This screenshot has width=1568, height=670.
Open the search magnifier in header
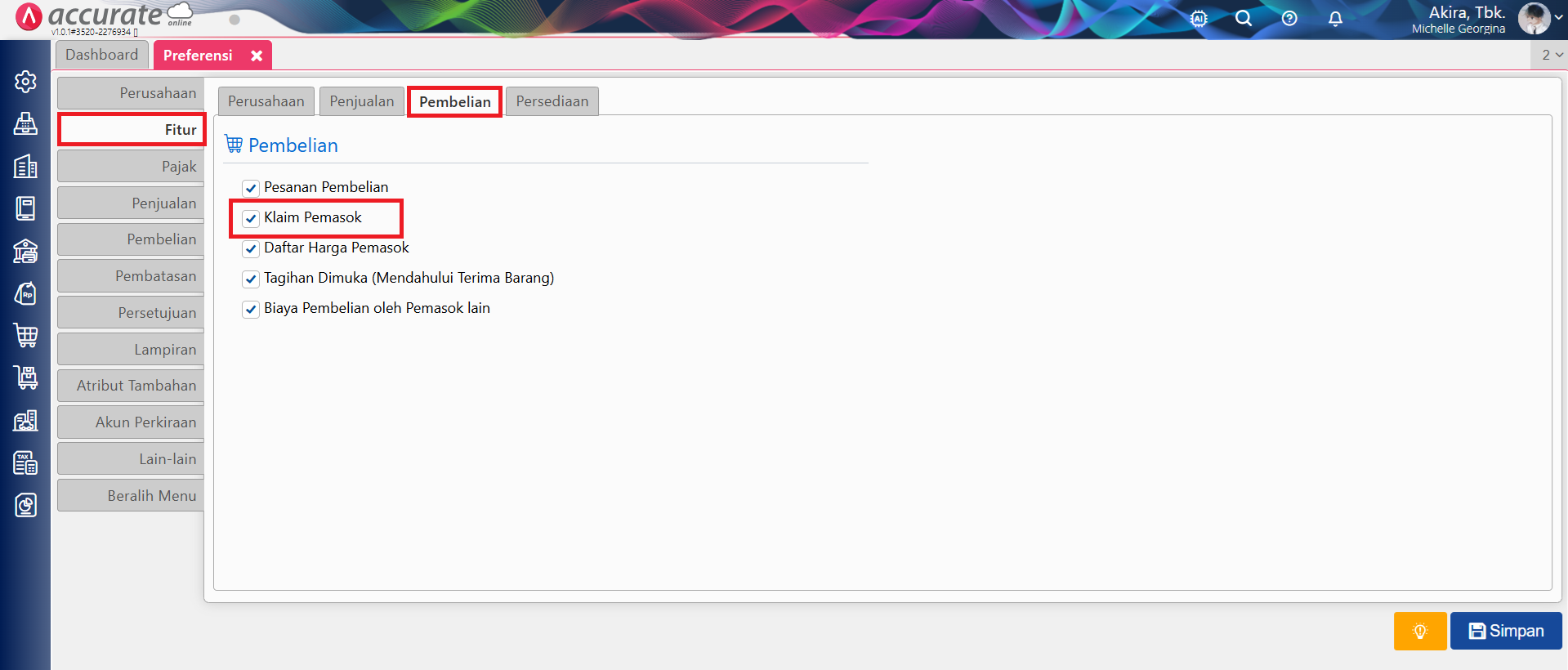[x=1244, y=19]
